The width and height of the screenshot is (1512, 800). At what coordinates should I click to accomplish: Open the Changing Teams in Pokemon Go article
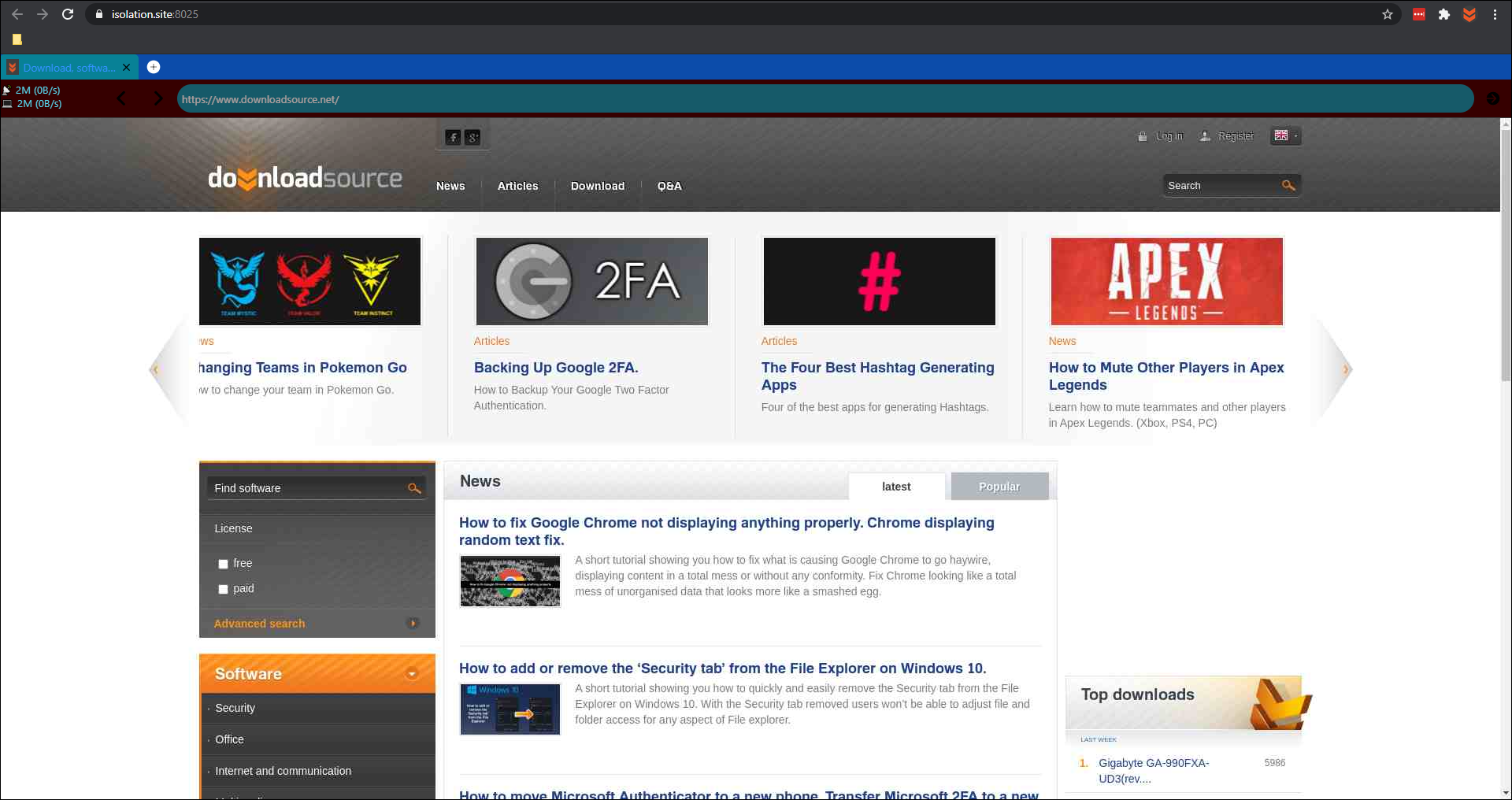click(303, 368)
